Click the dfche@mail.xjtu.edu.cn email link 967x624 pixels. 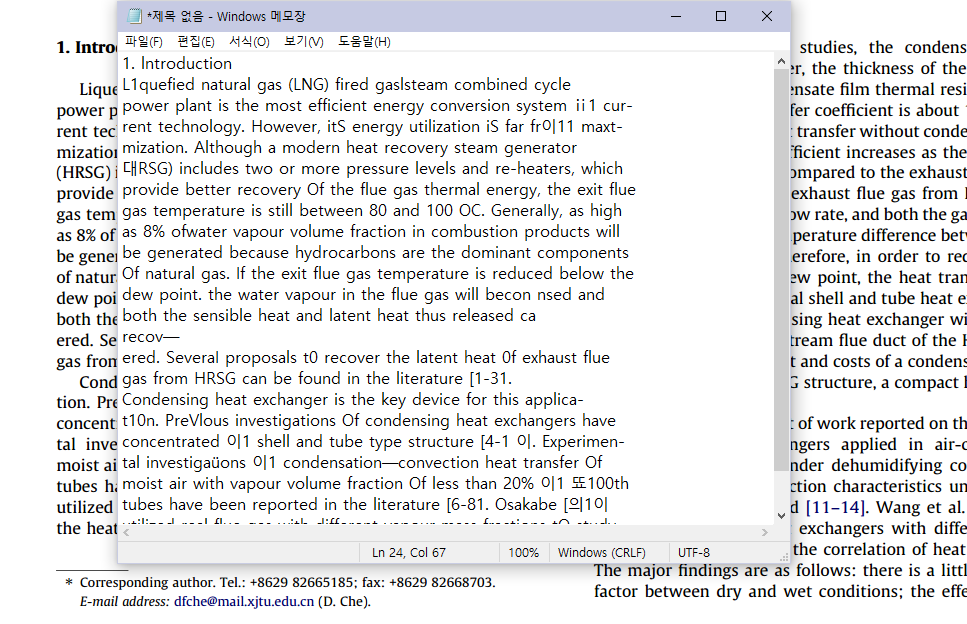click(244, 602)
